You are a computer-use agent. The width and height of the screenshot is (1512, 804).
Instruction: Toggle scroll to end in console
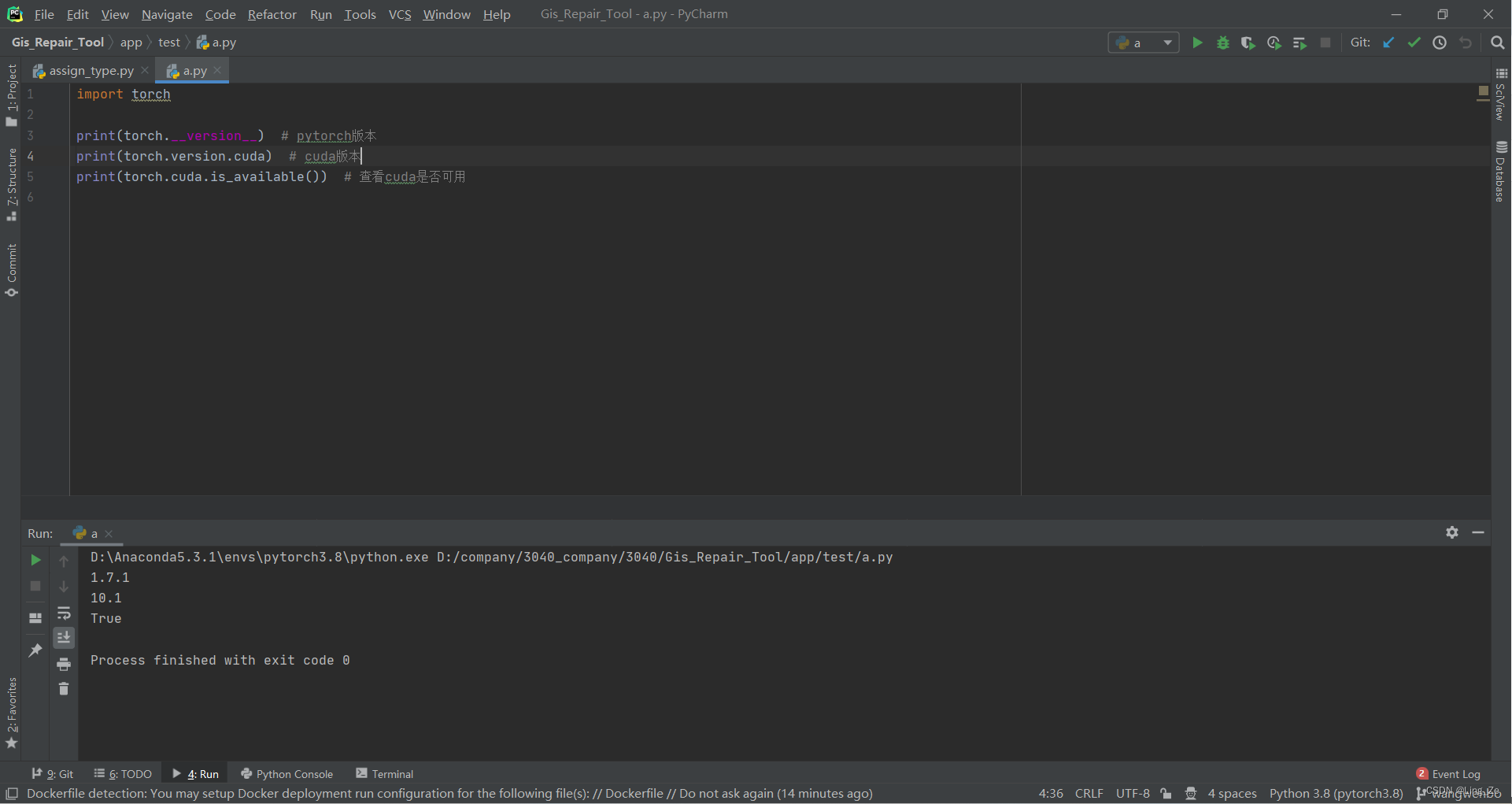[64, 637]
